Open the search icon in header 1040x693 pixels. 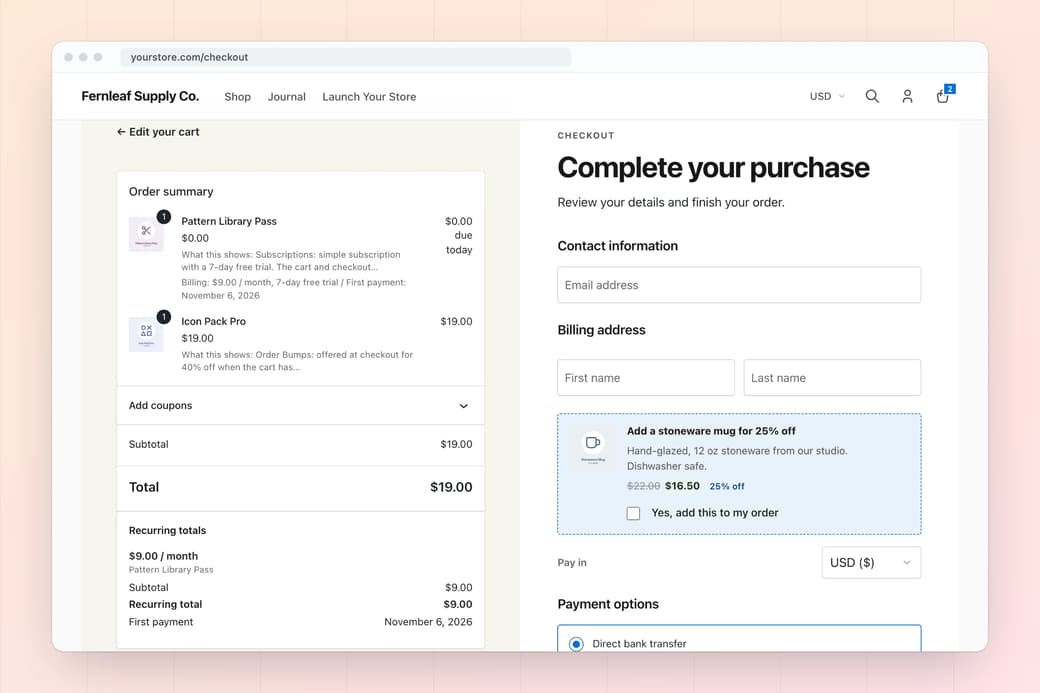pos(872,96)
